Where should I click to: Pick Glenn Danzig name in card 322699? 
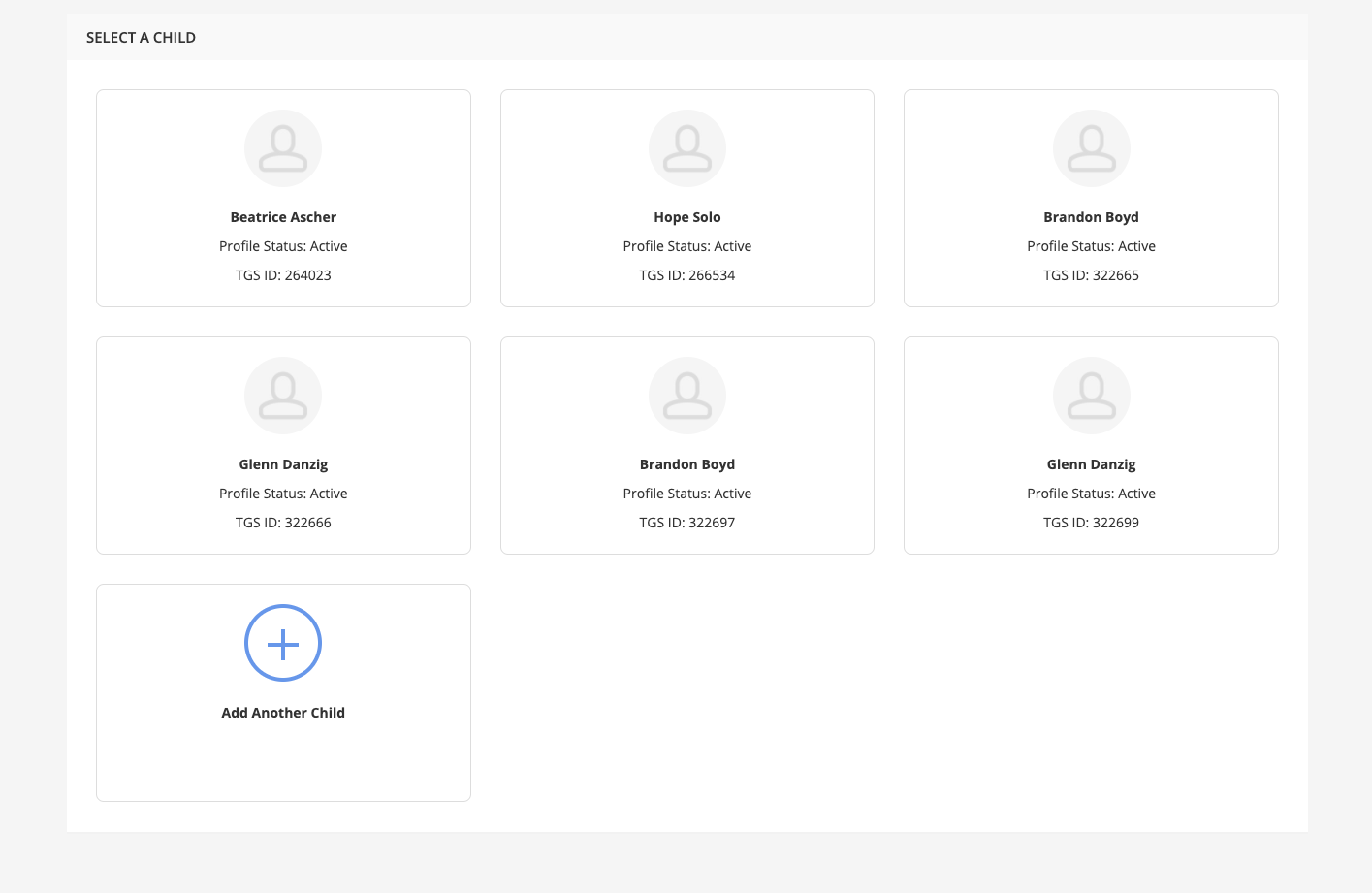pyautogui.click(x=1091, y=464)
